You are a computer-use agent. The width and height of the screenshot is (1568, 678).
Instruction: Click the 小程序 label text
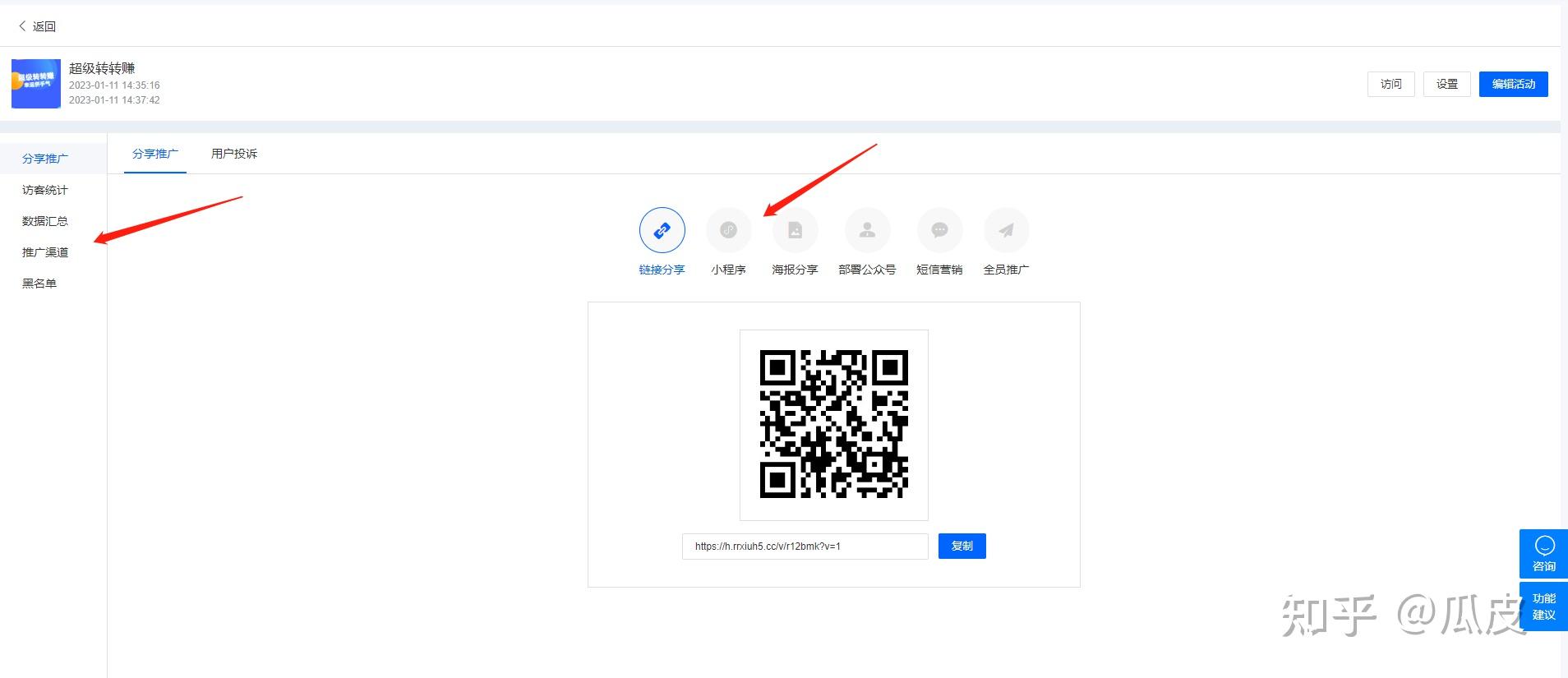[x=729, y=270]
